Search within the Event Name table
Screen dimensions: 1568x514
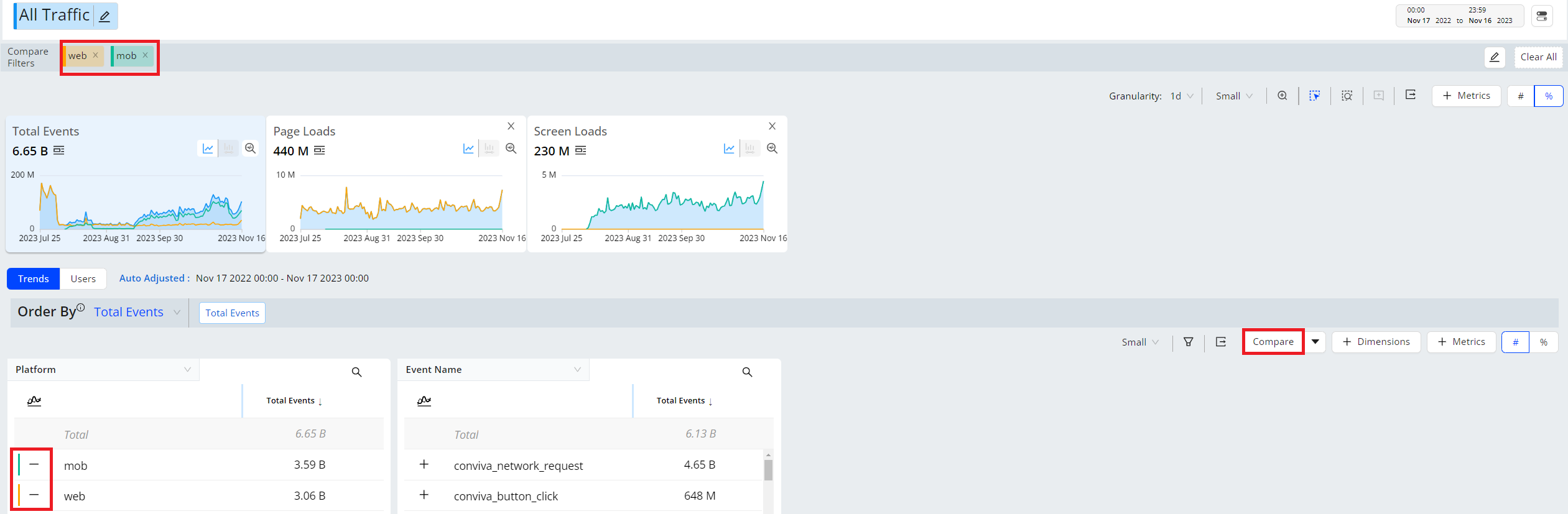tap(747, 372)
